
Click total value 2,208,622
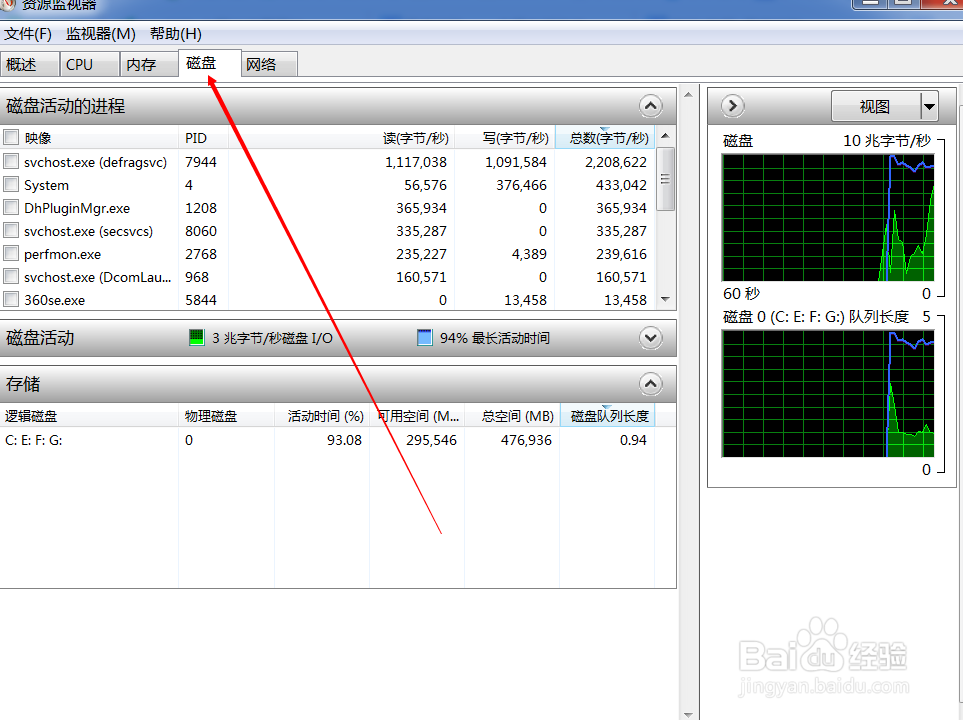click(x=615, y=162)
